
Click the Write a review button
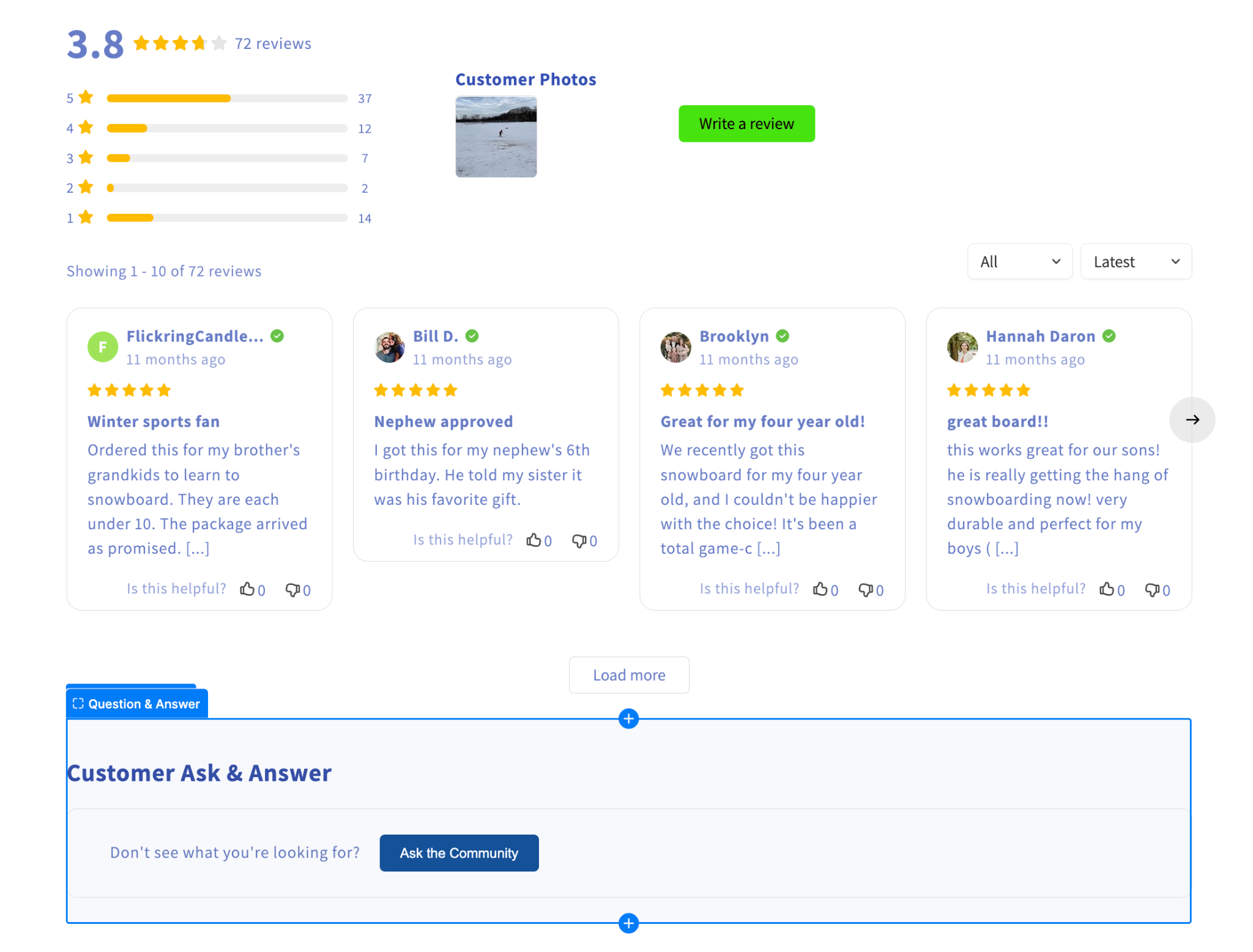(x=746, y=124)
